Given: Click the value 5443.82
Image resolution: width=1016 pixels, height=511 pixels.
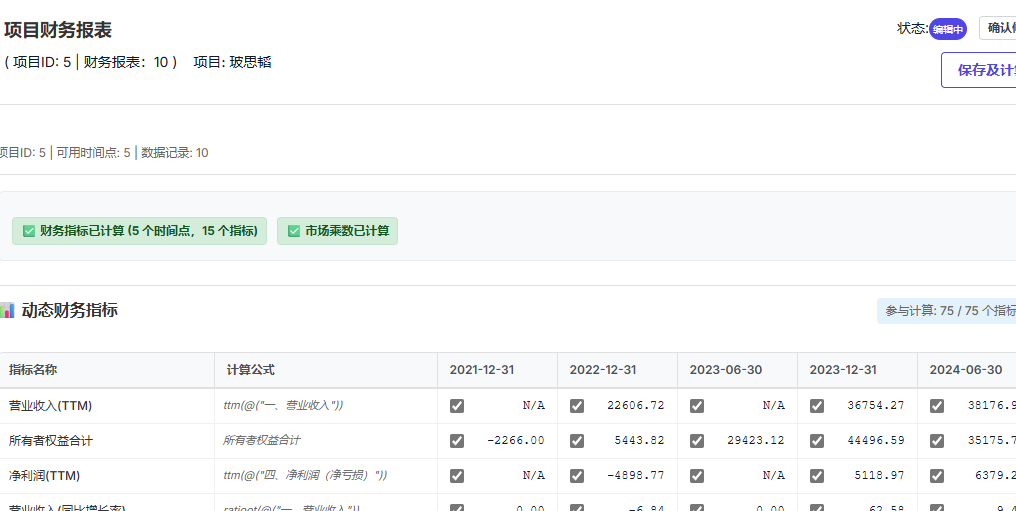Looking at the screenshot, I should pos(640,440).
